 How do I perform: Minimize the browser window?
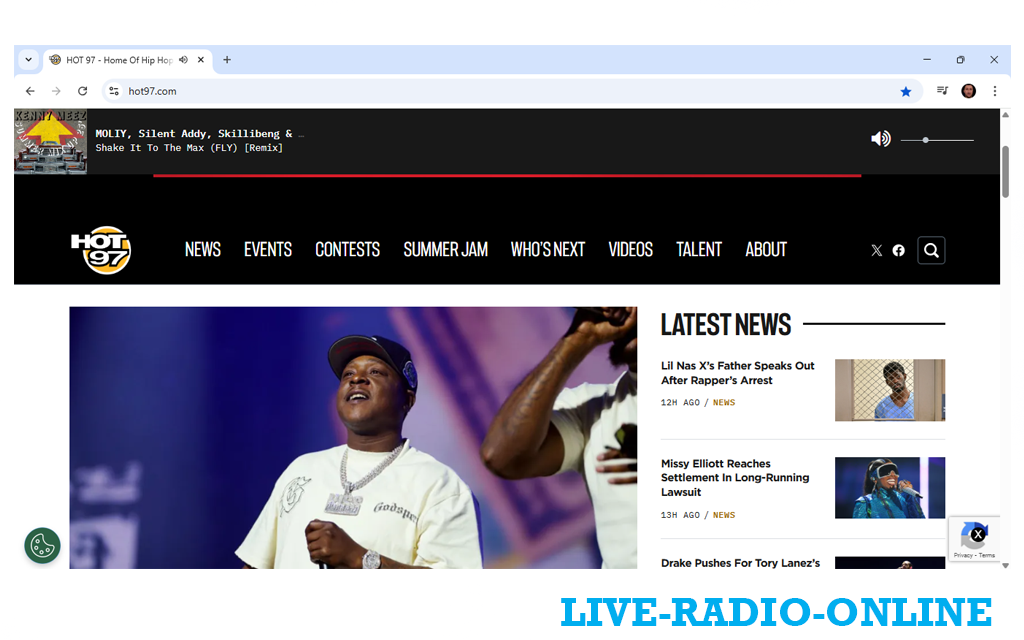[927, 59]
